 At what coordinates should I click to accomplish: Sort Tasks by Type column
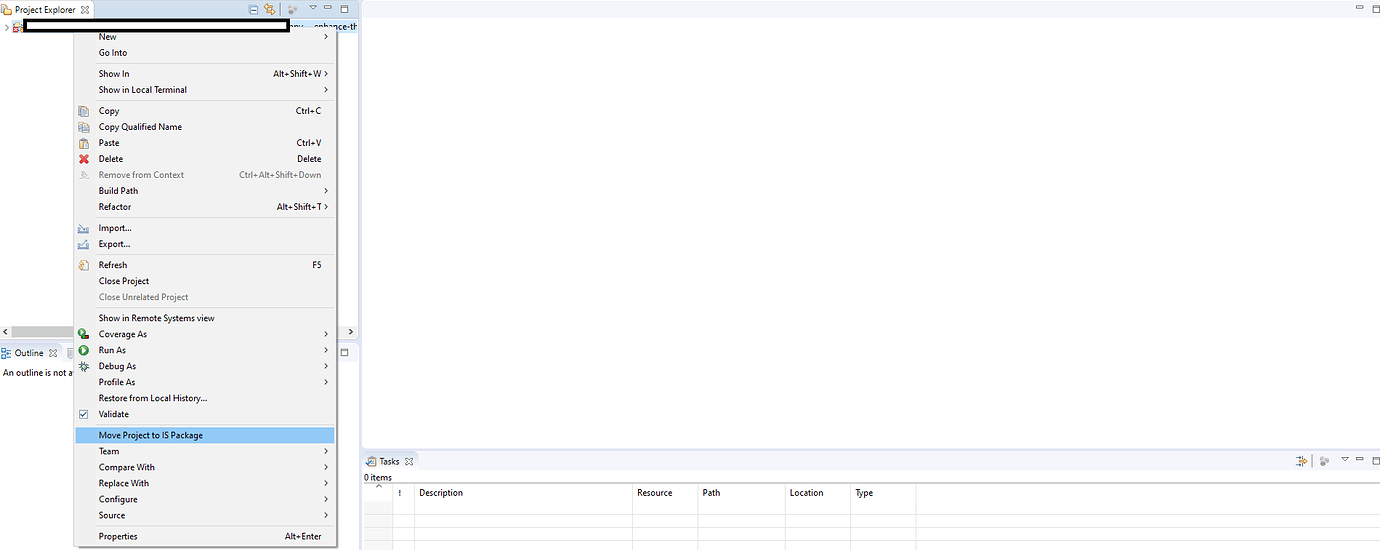tap(883, 493)
